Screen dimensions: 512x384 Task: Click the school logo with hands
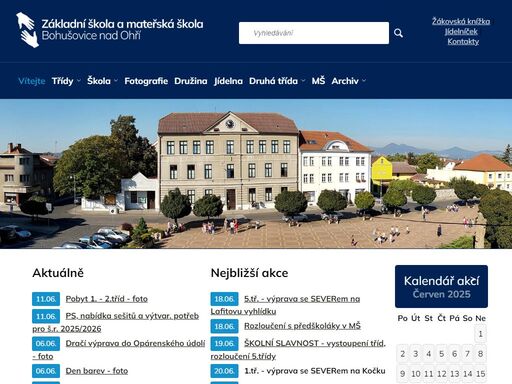pos(27,30)
